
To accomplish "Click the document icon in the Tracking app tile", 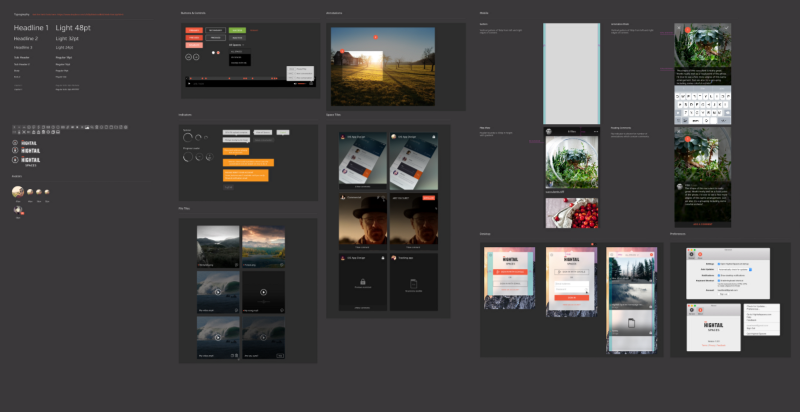I will [414, 284].
